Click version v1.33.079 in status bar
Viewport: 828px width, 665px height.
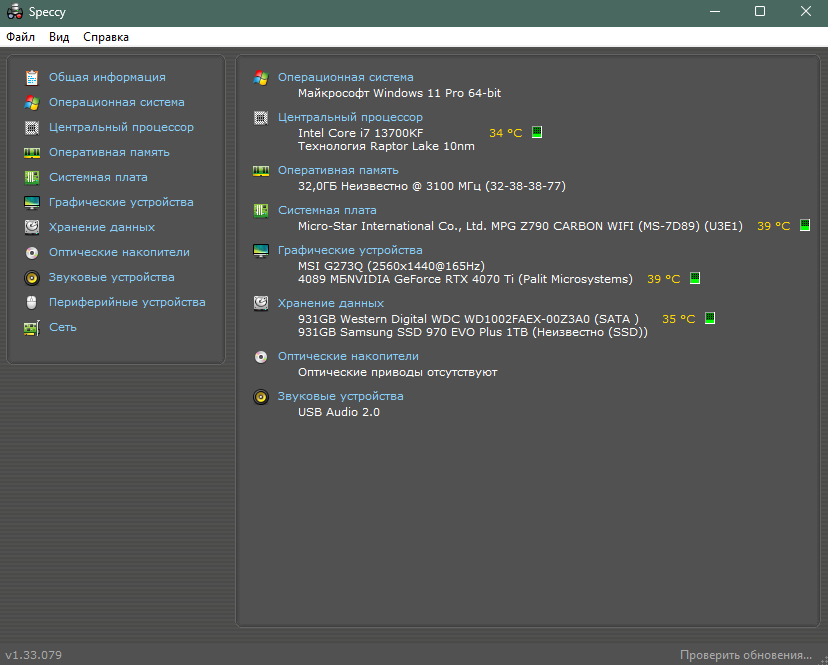point(34,655)
